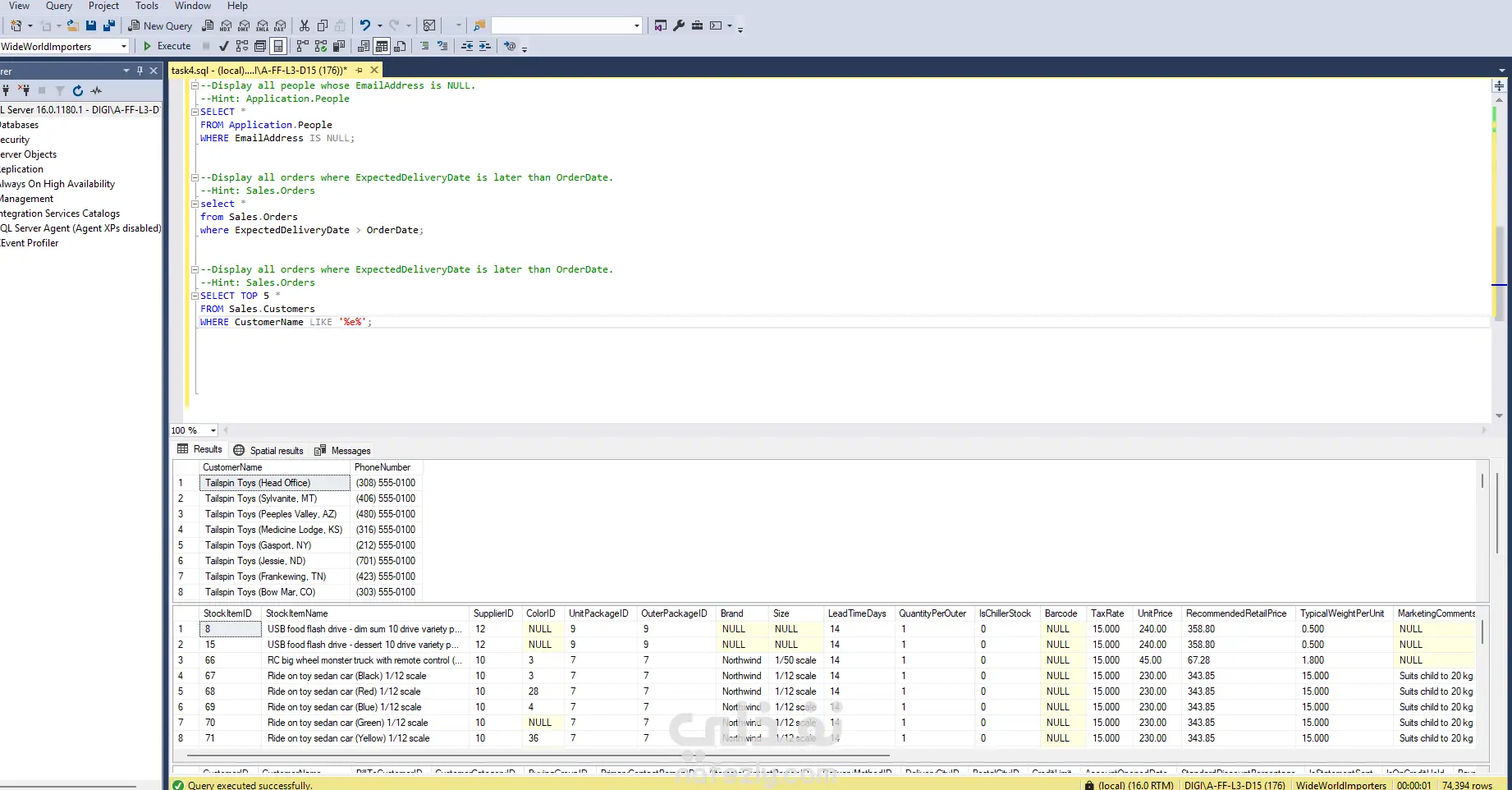This screenshot has width=1512, height=790.
Task: Collapse the lowercase 'select *' Sales.Orders statement
Action: pyautogui.click(x=195, y=204)
